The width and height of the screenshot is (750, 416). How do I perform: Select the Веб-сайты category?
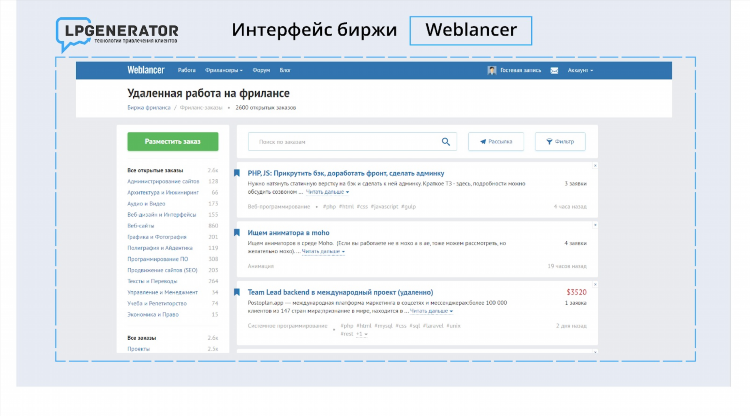141,226
